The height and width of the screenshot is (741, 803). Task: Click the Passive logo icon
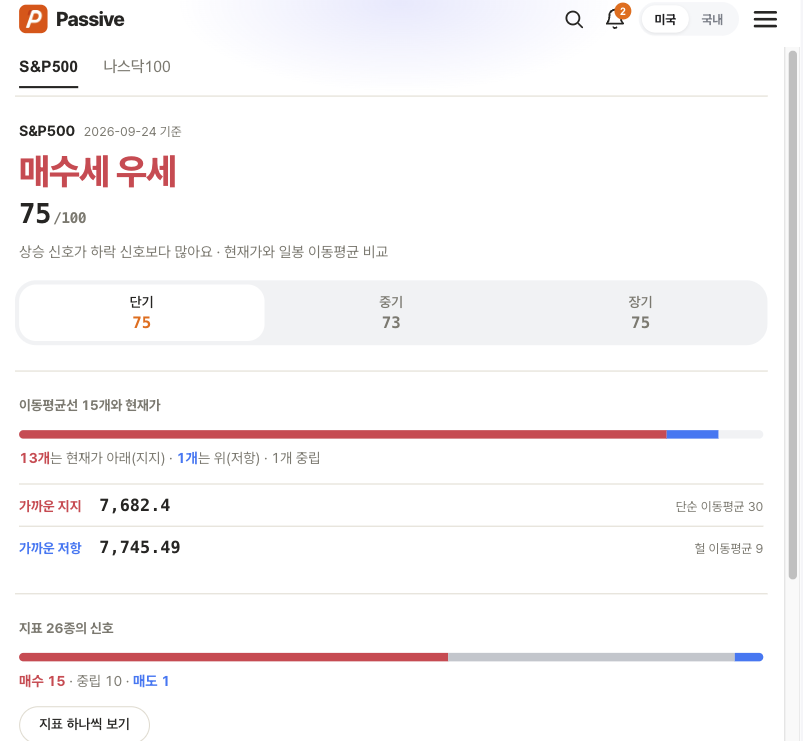(x=33, y=19)
